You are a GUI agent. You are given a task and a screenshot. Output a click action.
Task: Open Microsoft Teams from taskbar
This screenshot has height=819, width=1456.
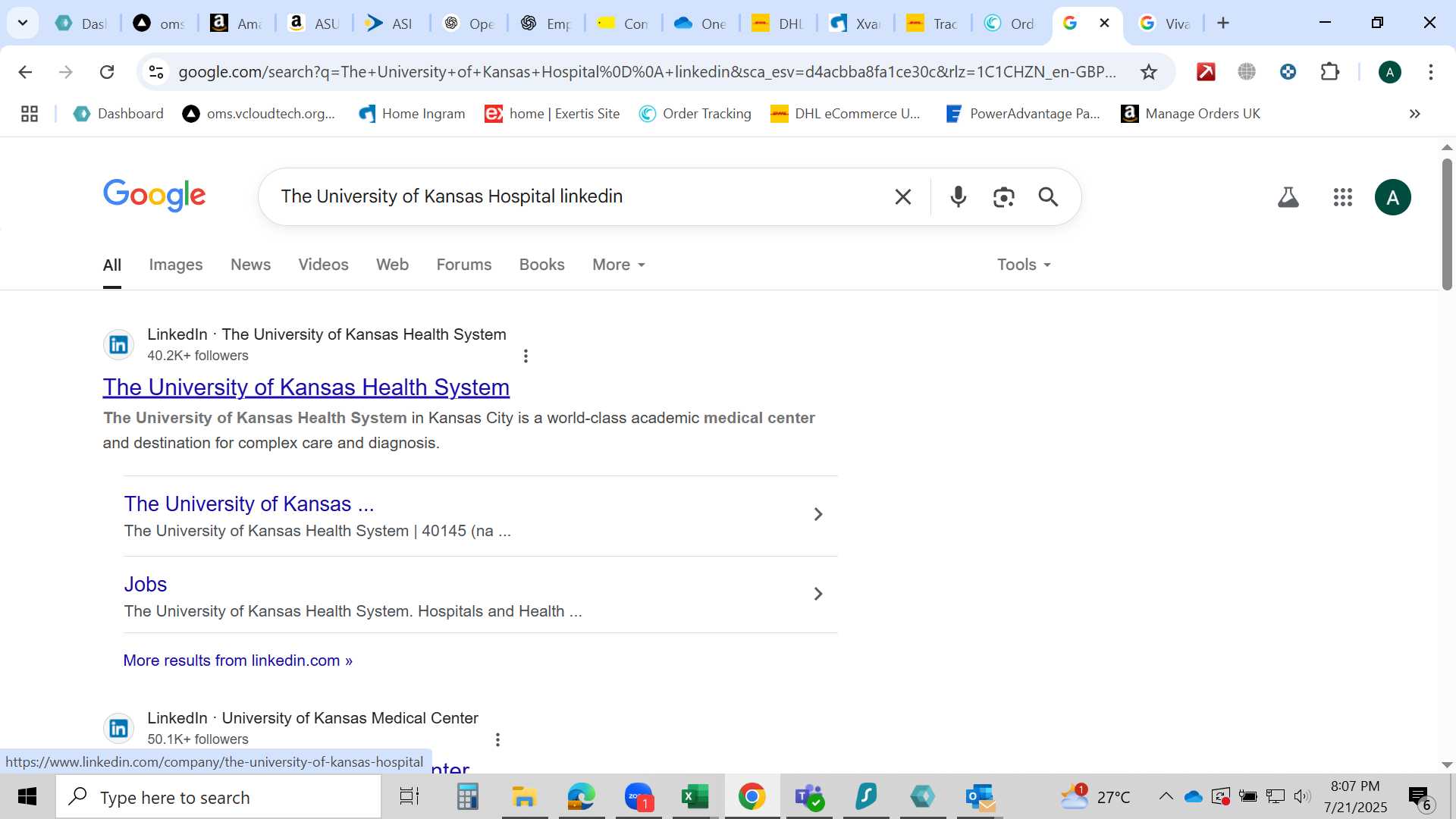pos(809,796)
